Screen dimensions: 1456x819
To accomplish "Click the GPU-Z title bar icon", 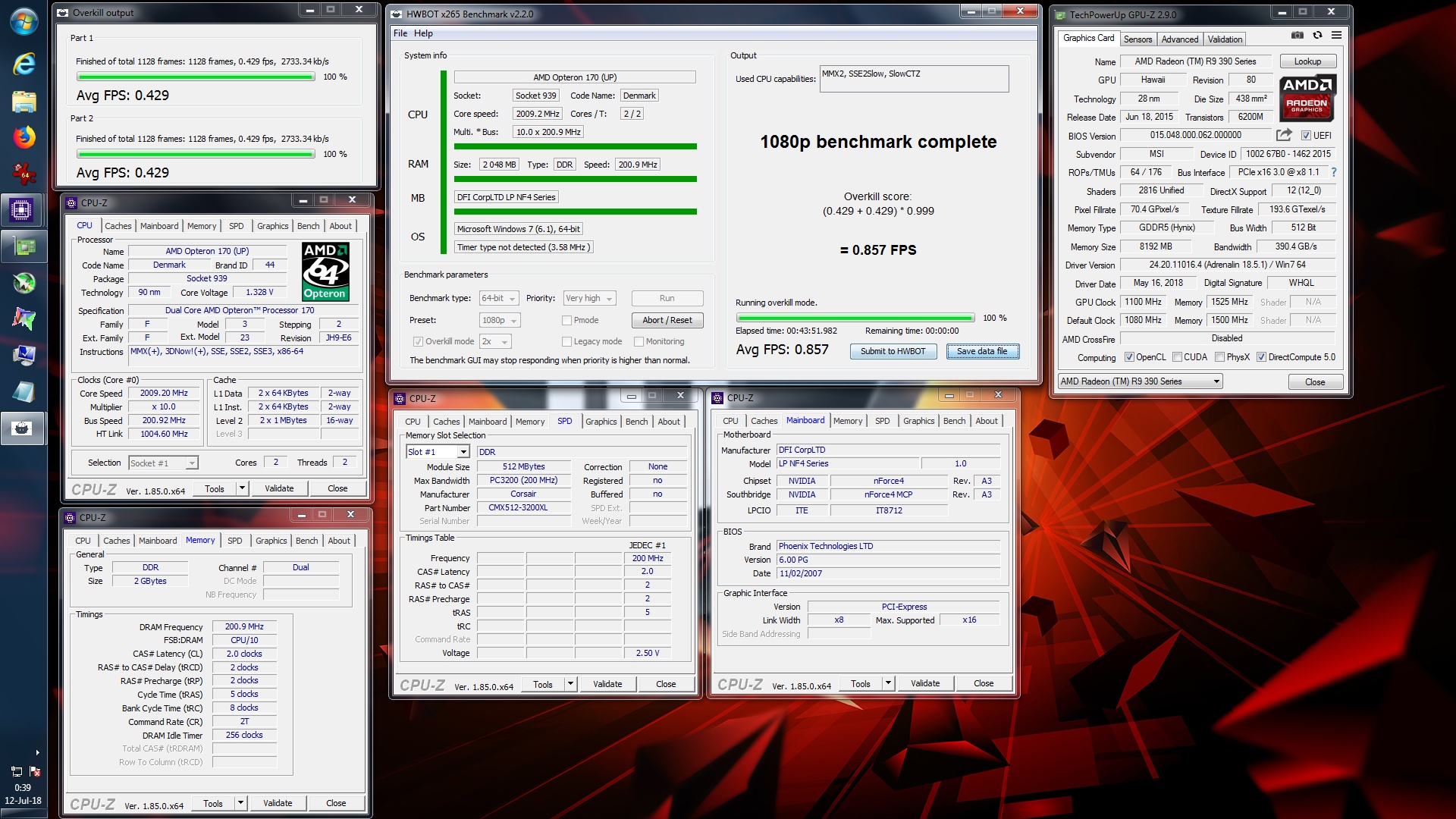I will (x=1060, y=14).
